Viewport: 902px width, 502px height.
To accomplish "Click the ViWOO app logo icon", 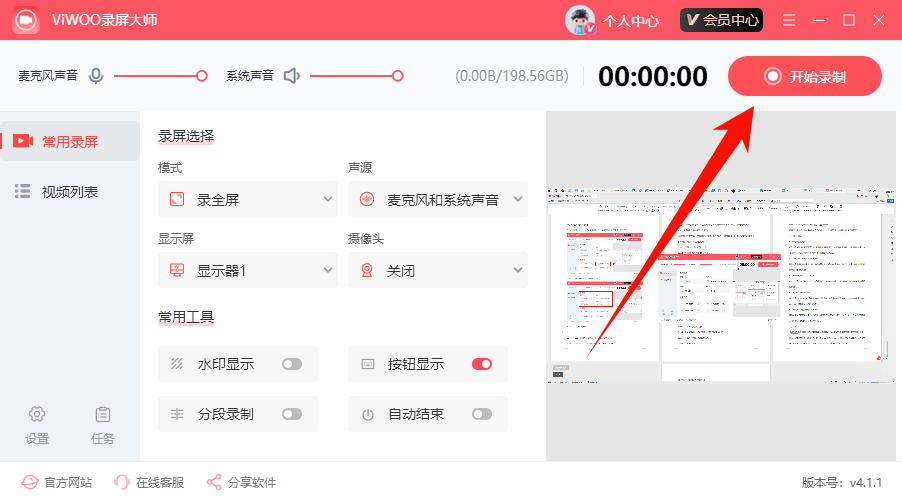I will (26, 20).
